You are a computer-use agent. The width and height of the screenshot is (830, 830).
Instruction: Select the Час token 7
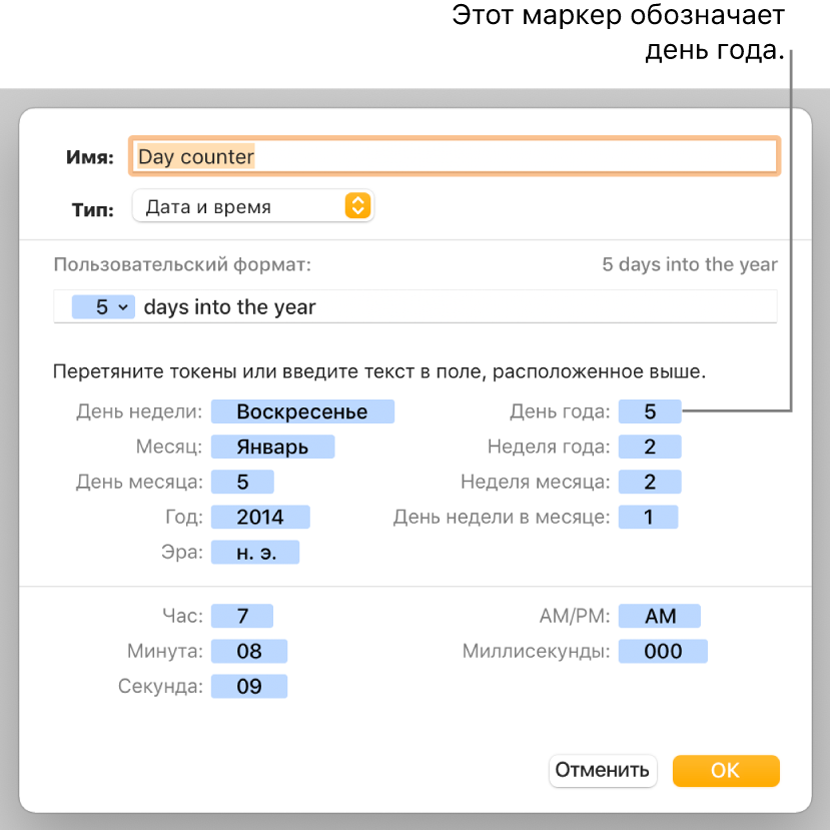242,616
